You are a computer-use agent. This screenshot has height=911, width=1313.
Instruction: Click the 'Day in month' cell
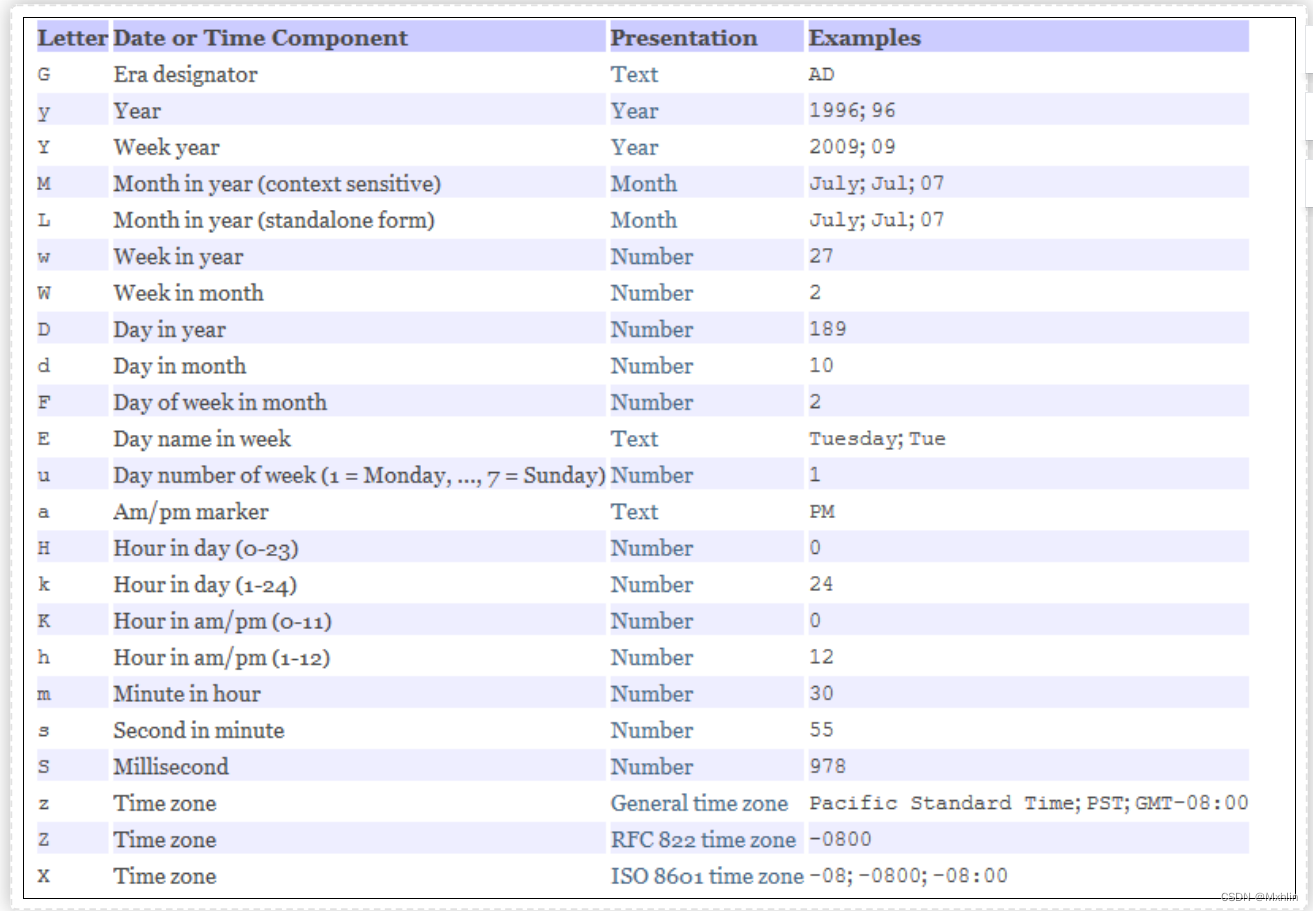[179, 366]
